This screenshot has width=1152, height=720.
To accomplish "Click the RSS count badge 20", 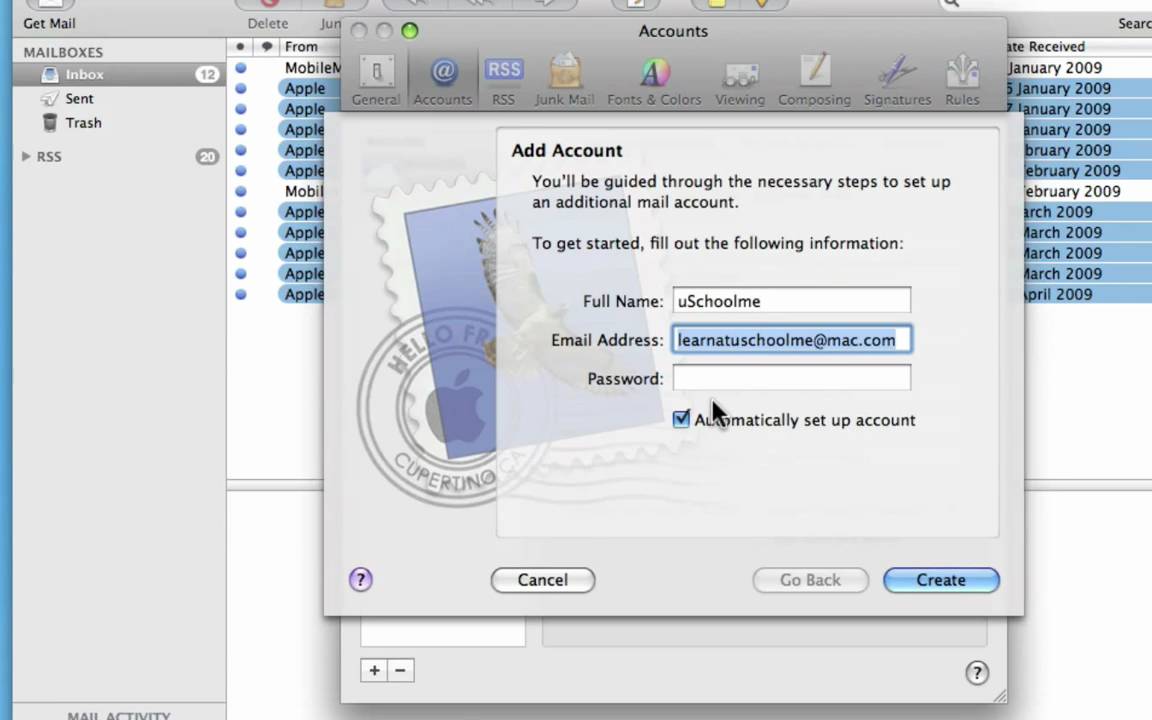I will point(207,156).
